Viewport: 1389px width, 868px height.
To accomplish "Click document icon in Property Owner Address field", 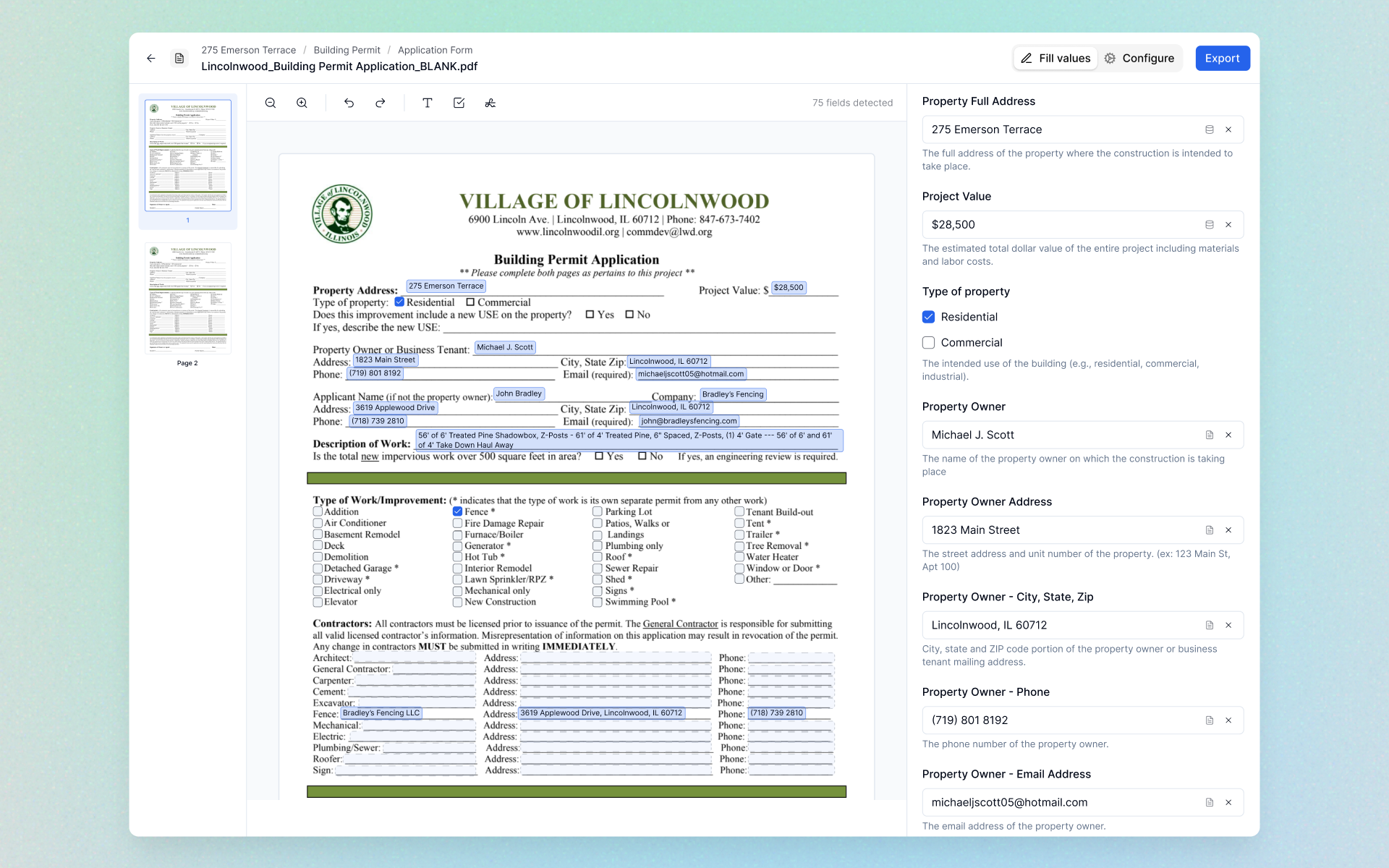I will (1209, 530).
